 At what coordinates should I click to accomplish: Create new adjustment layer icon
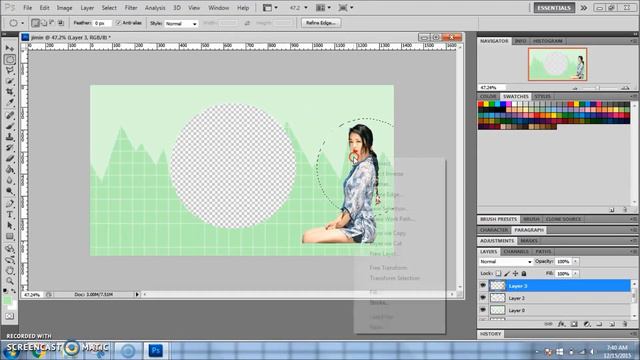[x=587, y=324]
